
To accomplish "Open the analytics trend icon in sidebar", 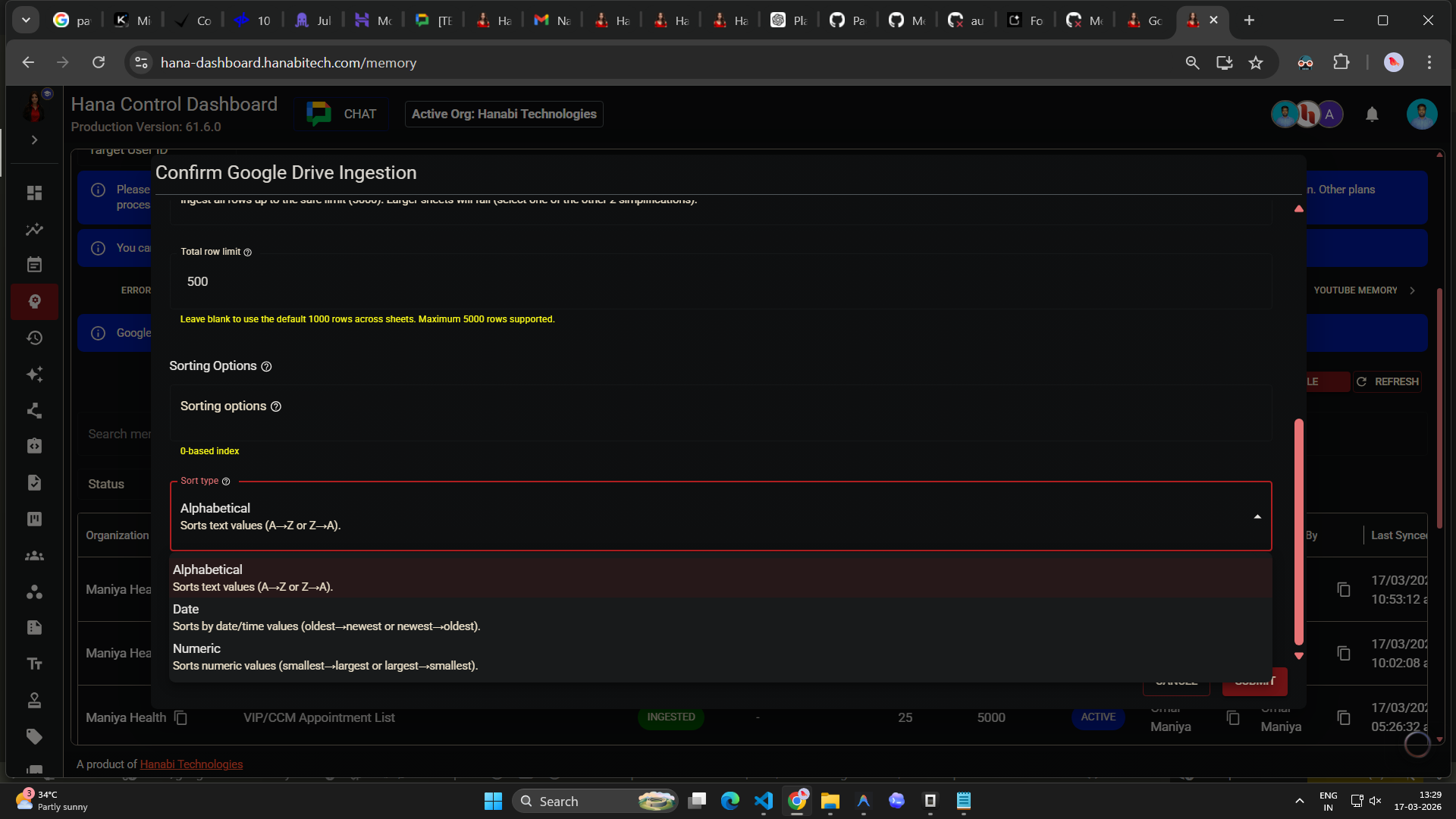I will click(34, 229).
